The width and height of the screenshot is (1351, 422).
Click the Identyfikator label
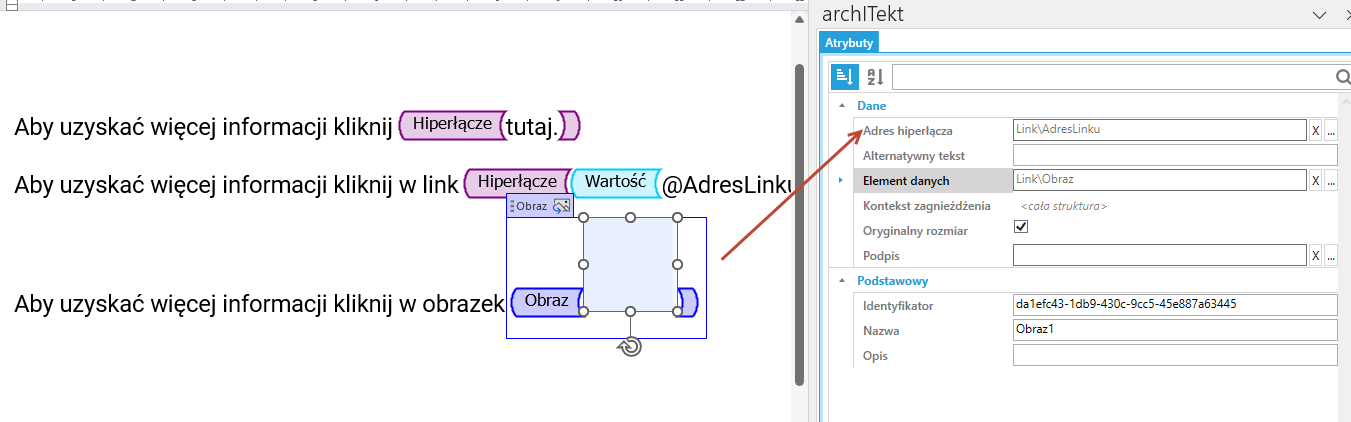[x=898, y=305]
